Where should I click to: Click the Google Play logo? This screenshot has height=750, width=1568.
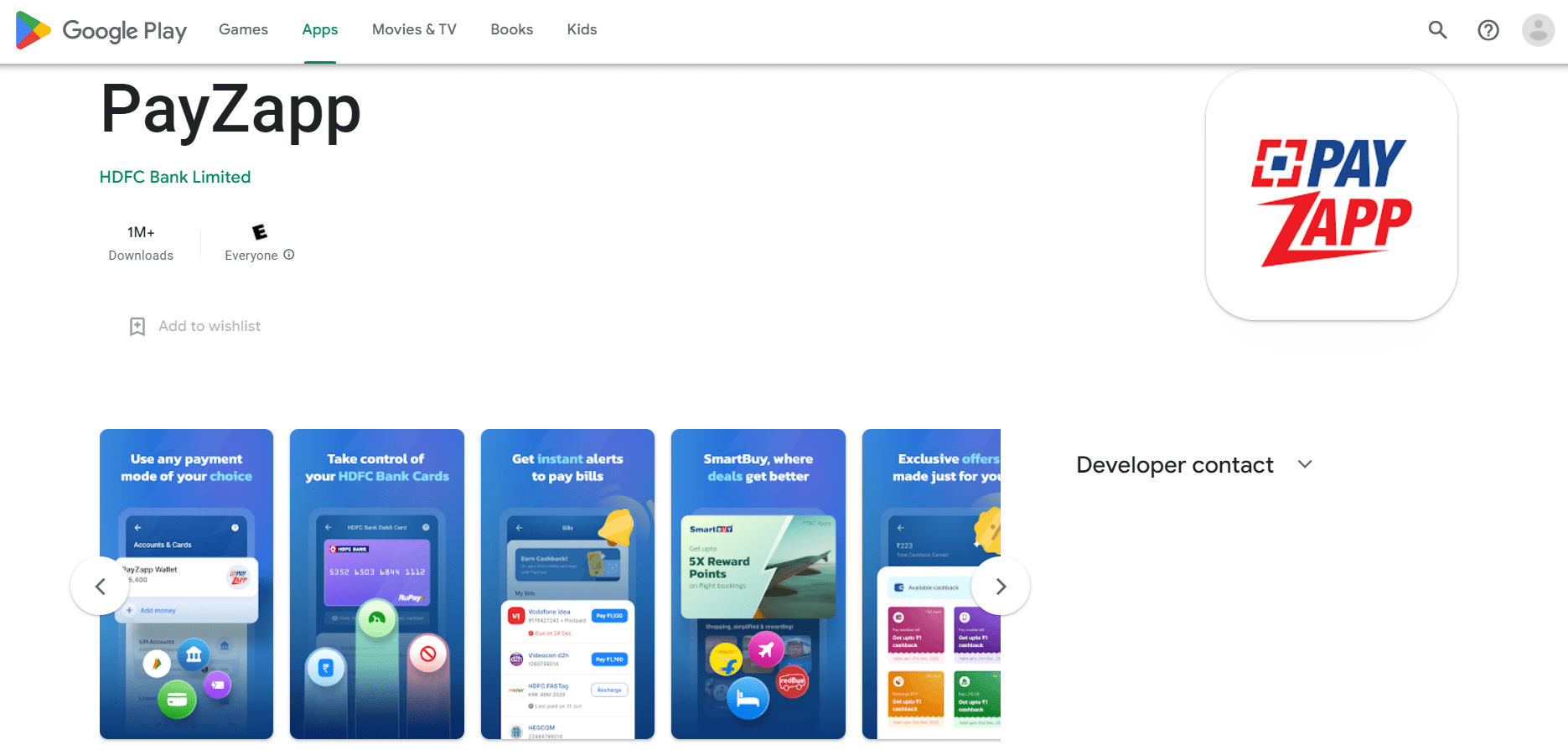click(101, 30)
